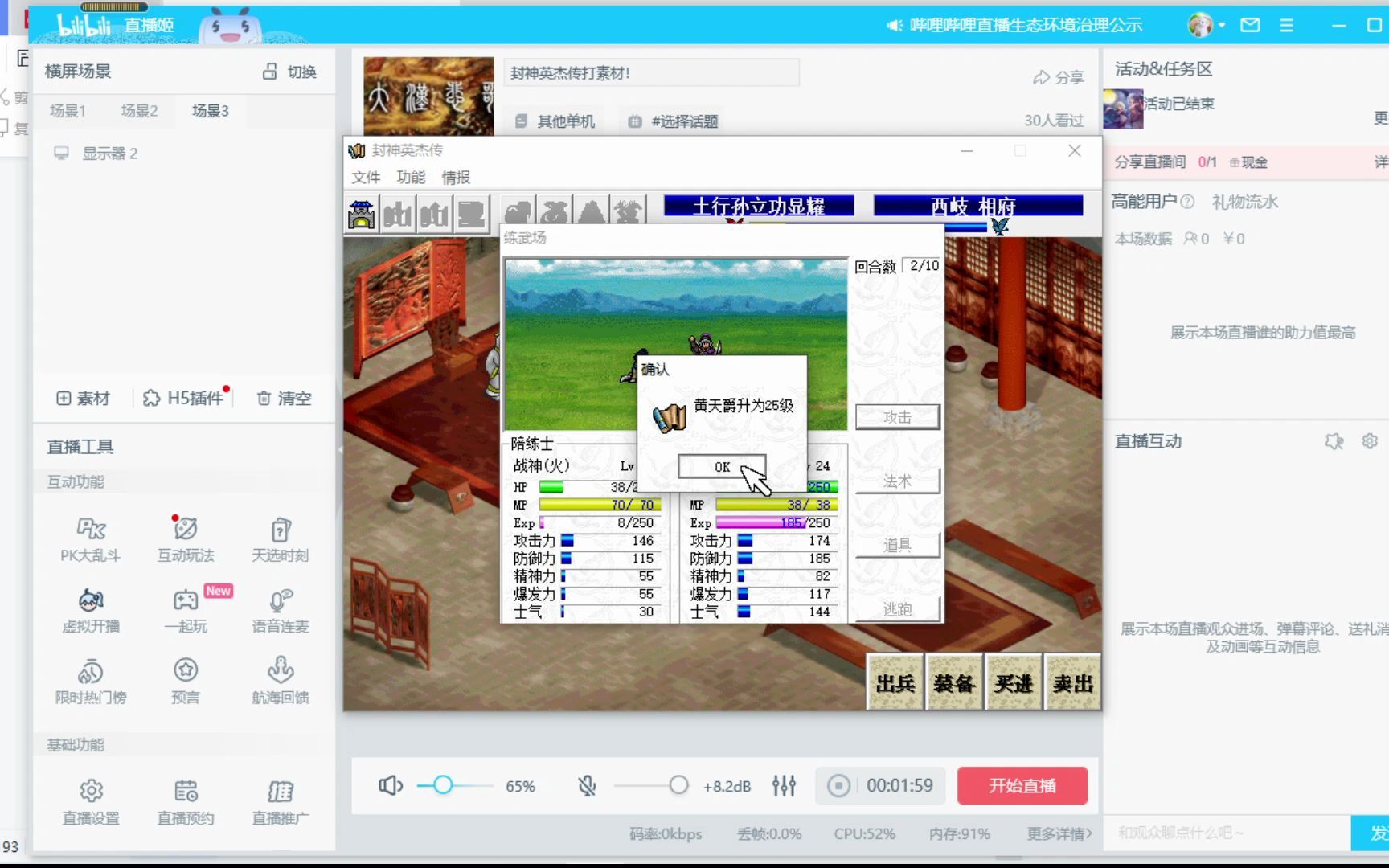Open mail messages icon in title bar

[1250, 25]
